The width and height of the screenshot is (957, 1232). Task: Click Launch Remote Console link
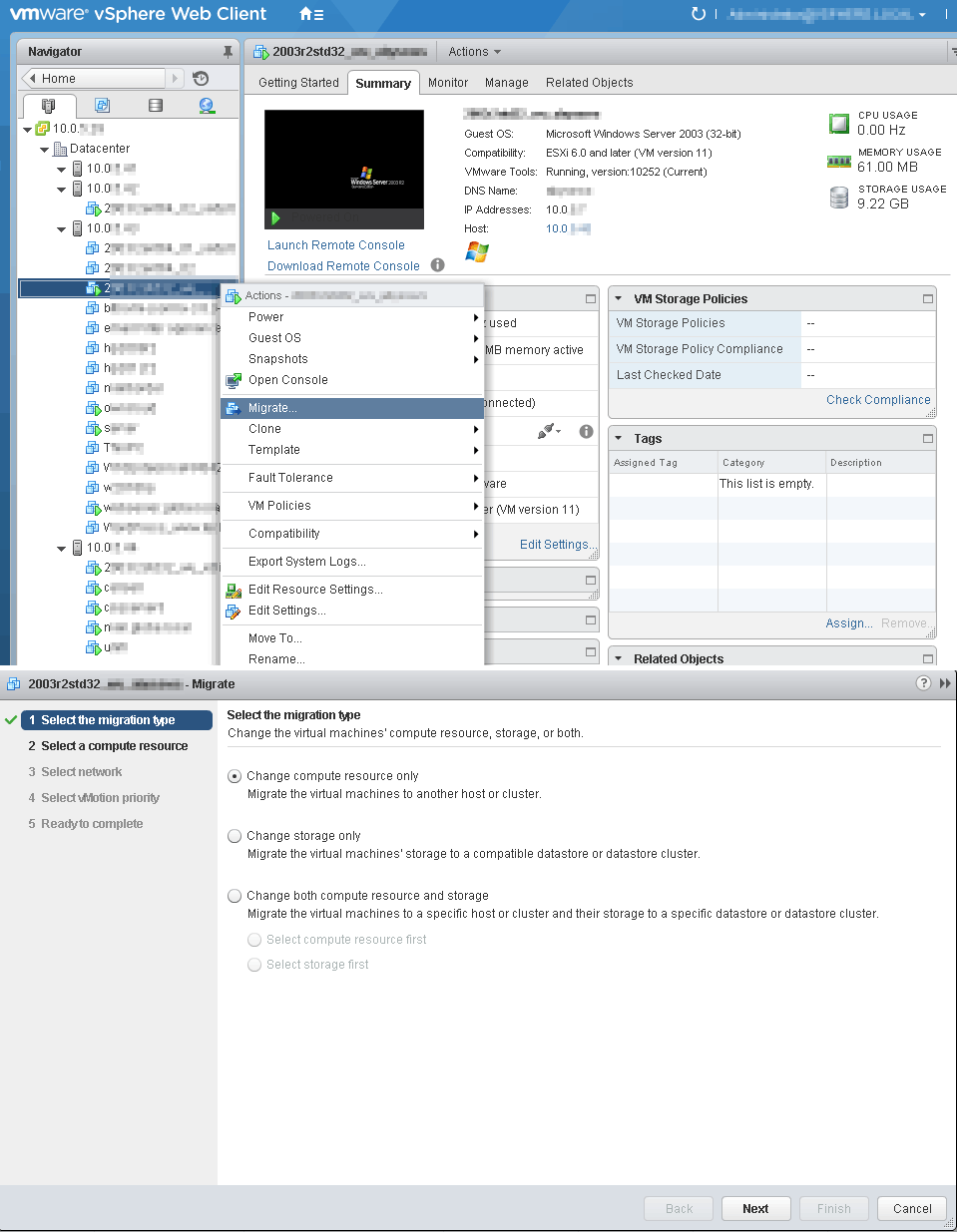[x=336, y=245]
